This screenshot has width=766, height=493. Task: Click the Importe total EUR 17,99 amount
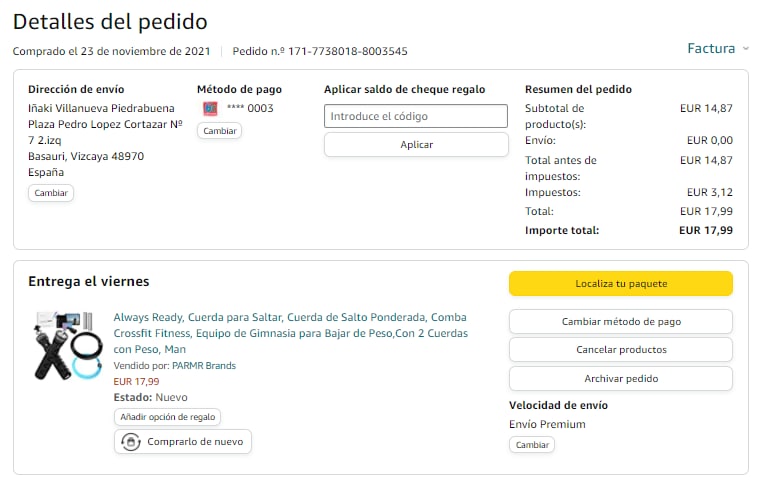pyautogui.click(x=705, y=230)
